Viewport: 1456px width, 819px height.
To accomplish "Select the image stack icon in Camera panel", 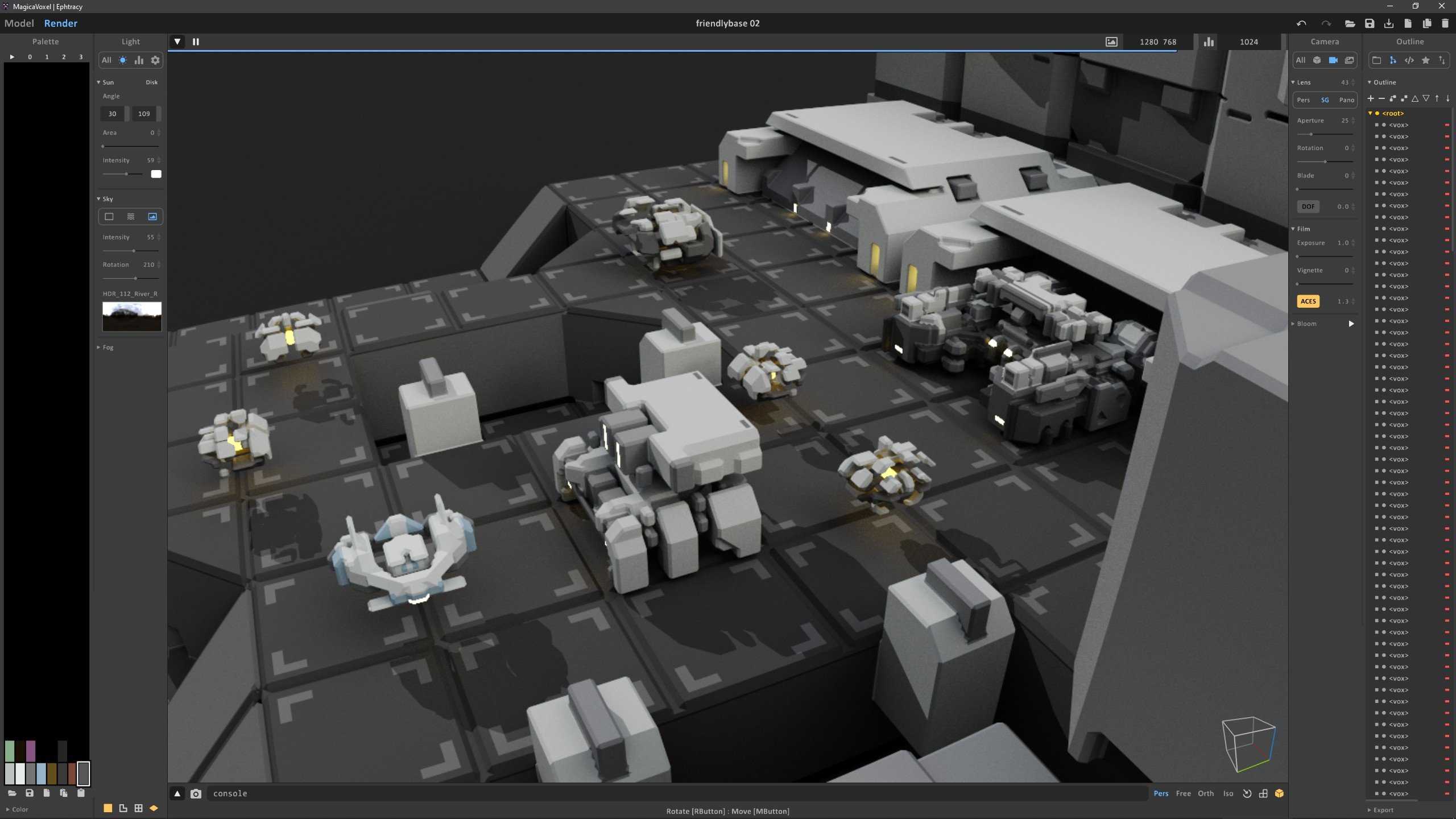I will pyautogui.click(x=1349, y=60).
